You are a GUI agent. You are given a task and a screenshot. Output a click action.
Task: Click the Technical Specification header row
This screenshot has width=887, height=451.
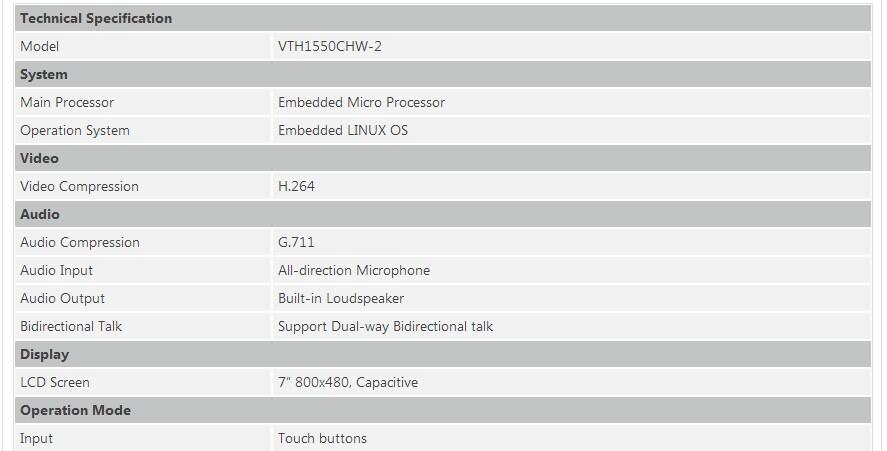96,18
